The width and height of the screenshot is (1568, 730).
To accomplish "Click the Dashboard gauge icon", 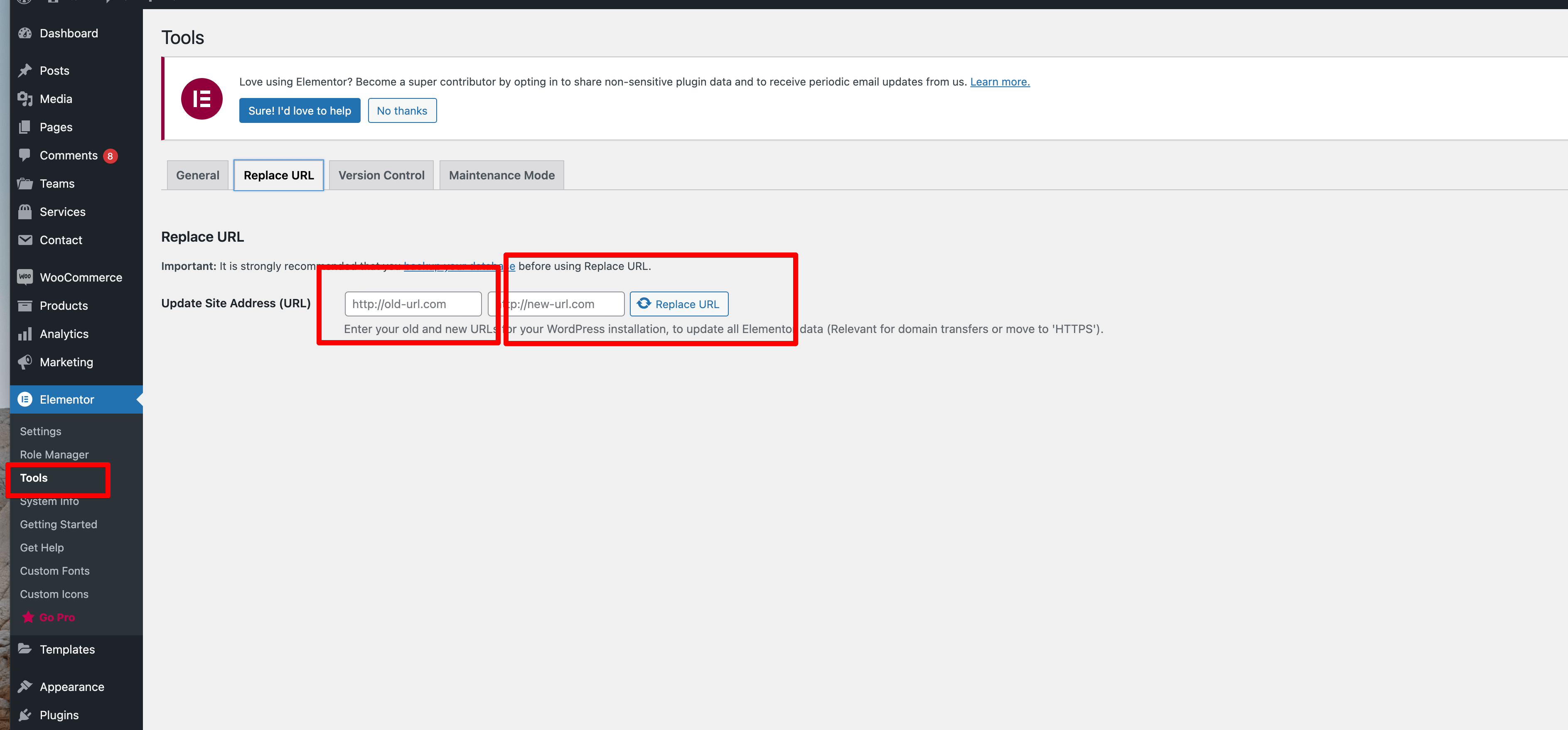I will pos(25,34).
